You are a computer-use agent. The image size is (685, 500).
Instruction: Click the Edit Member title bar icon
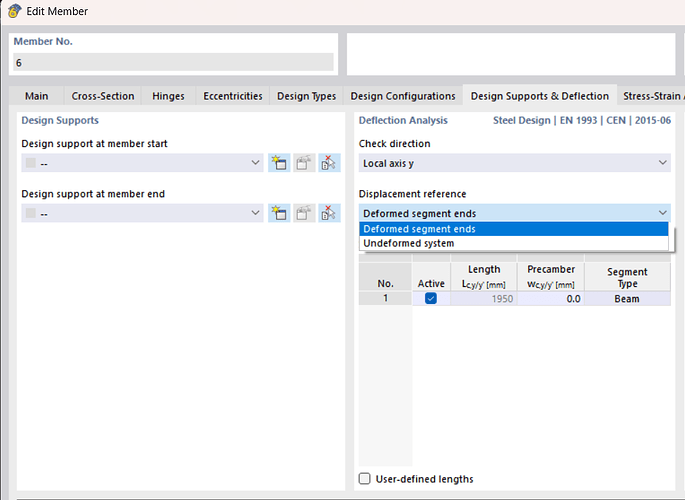(x=14, y=11)
